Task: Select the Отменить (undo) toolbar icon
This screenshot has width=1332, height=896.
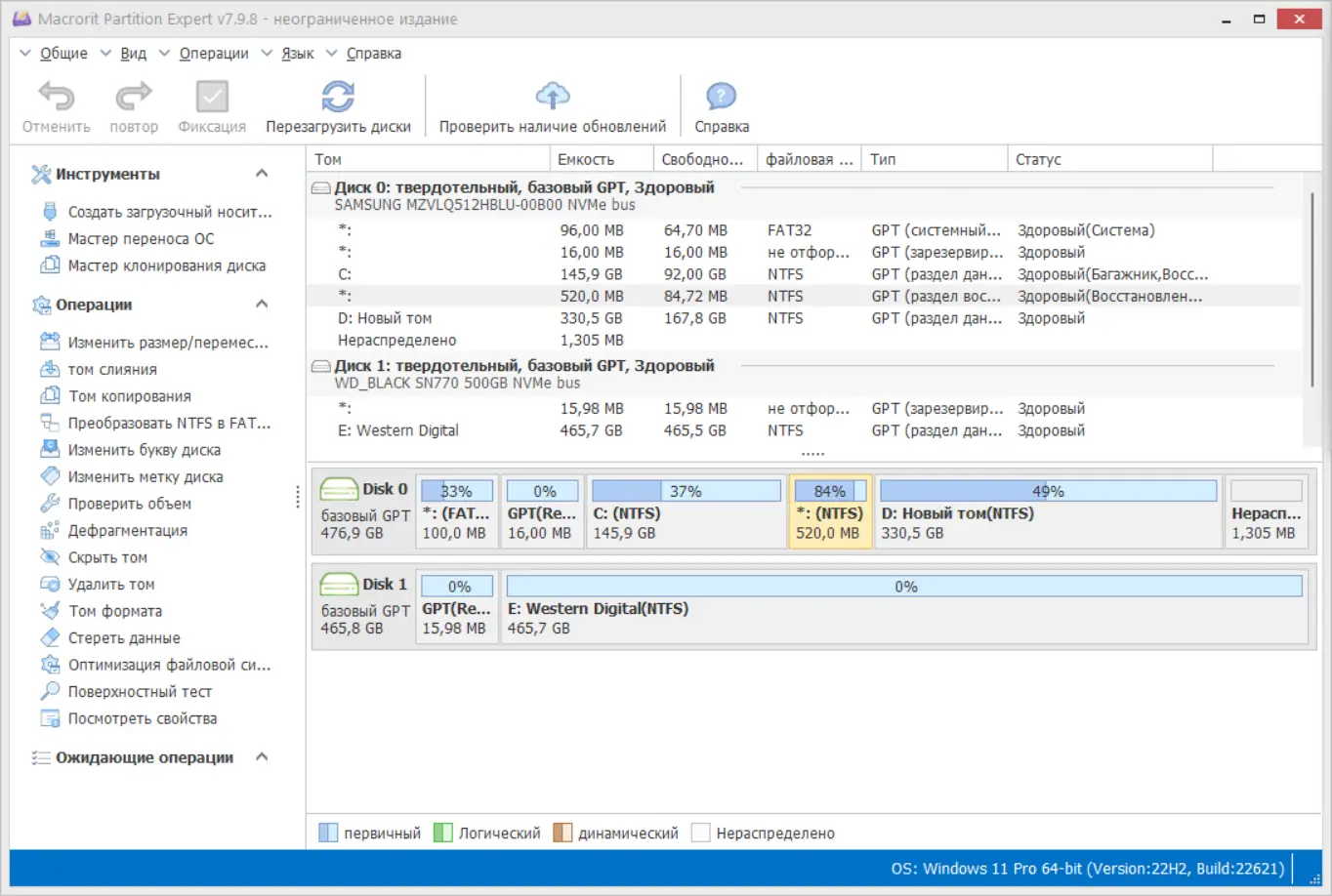Action: pyautogui.click(x=55, y=104)
